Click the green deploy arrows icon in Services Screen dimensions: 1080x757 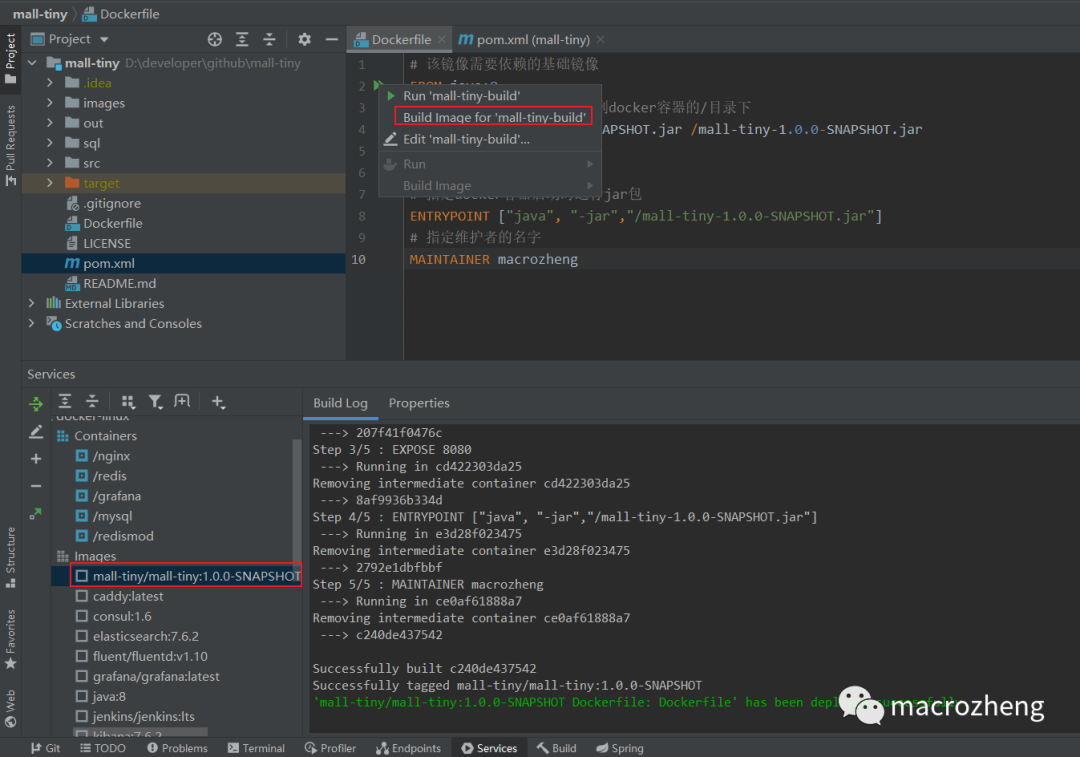click(36, 404)
